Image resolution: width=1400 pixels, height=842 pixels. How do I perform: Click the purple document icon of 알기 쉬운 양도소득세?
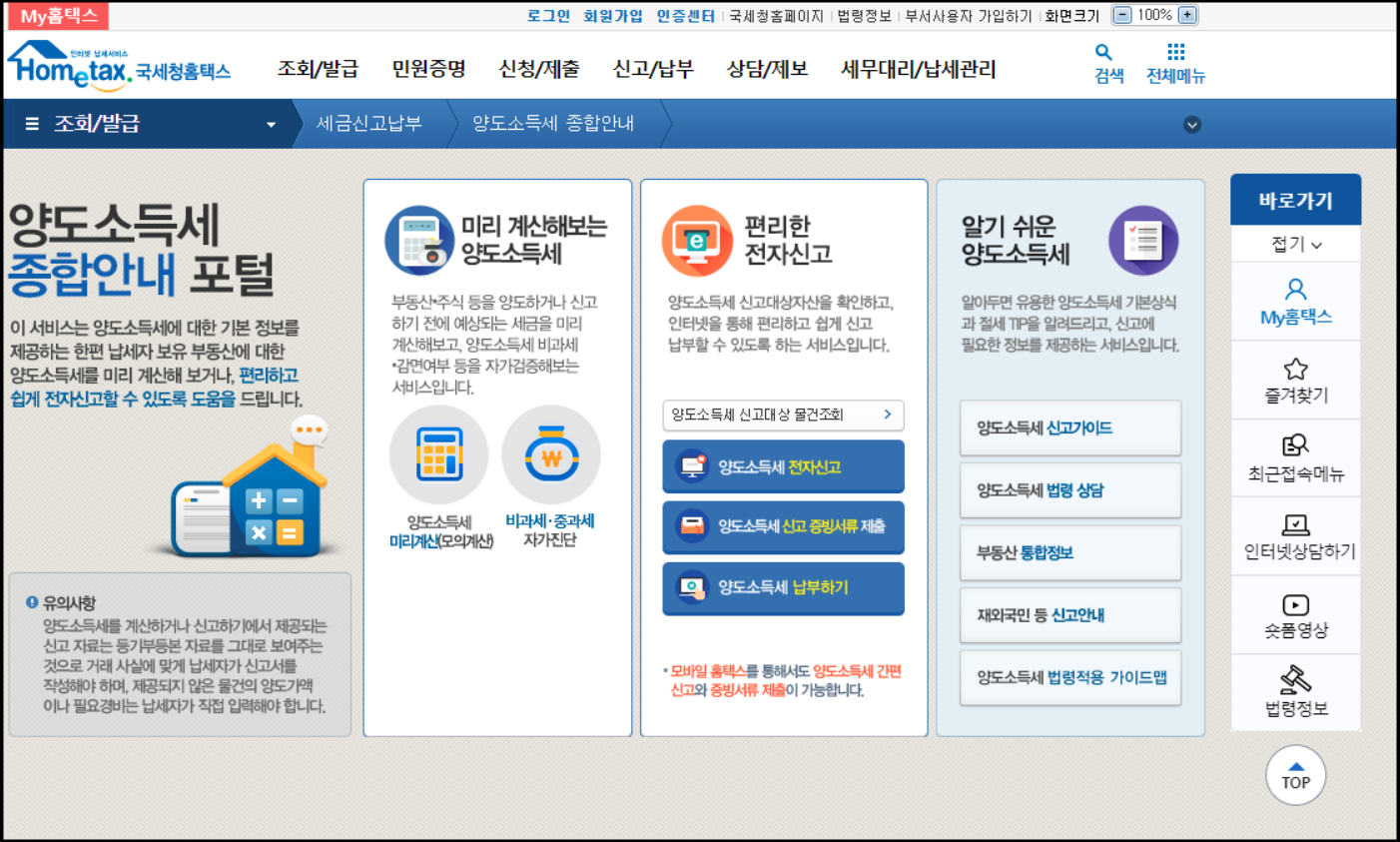coord(1143,241)
